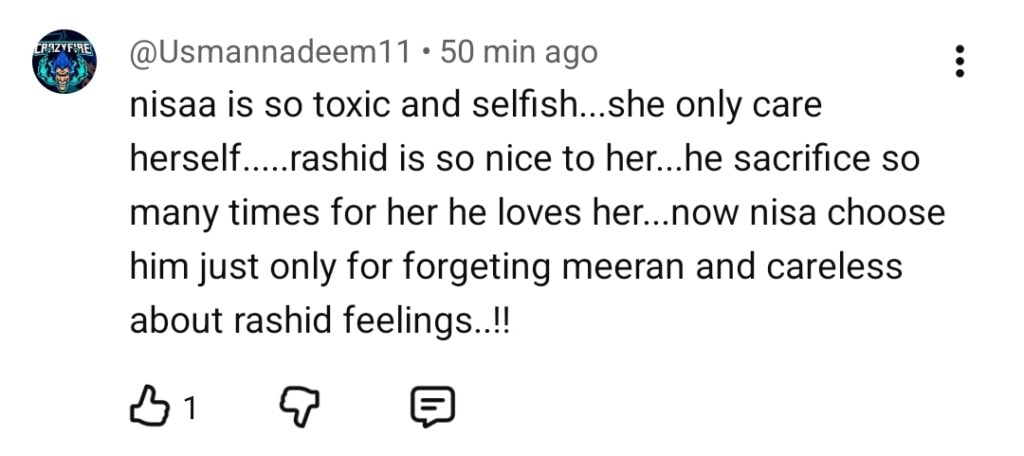
Task: Open the three-dot comment options menu
Action: [x=960, y=61]
